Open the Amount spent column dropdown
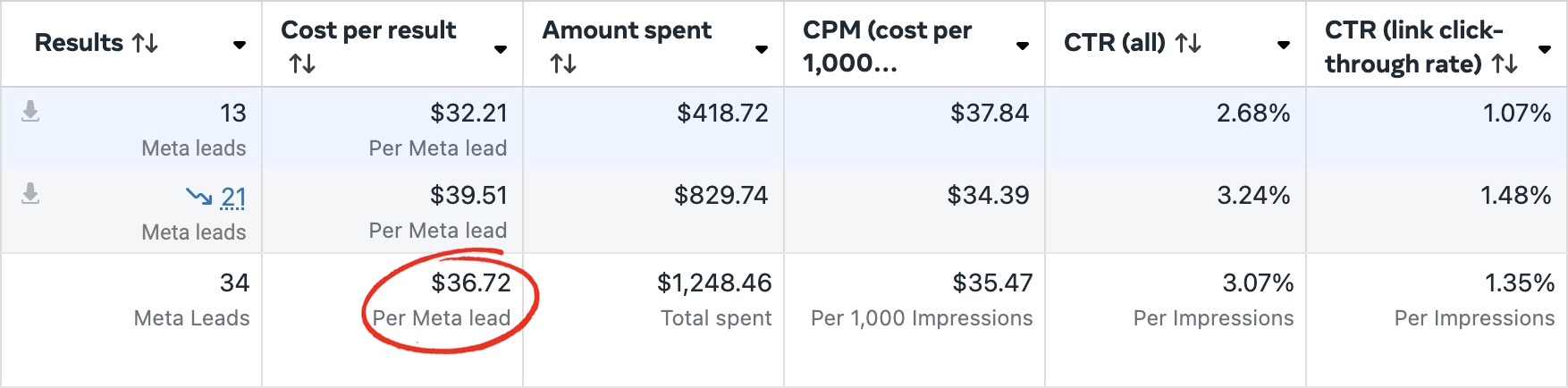This screenshot has width=1568, height=388. click(762, 49)
